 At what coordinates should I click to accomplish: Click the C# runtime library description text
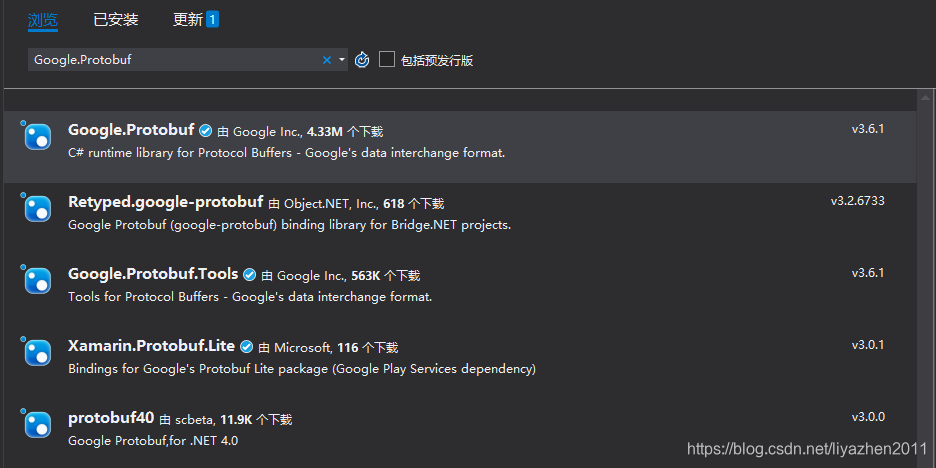point(287,153)
